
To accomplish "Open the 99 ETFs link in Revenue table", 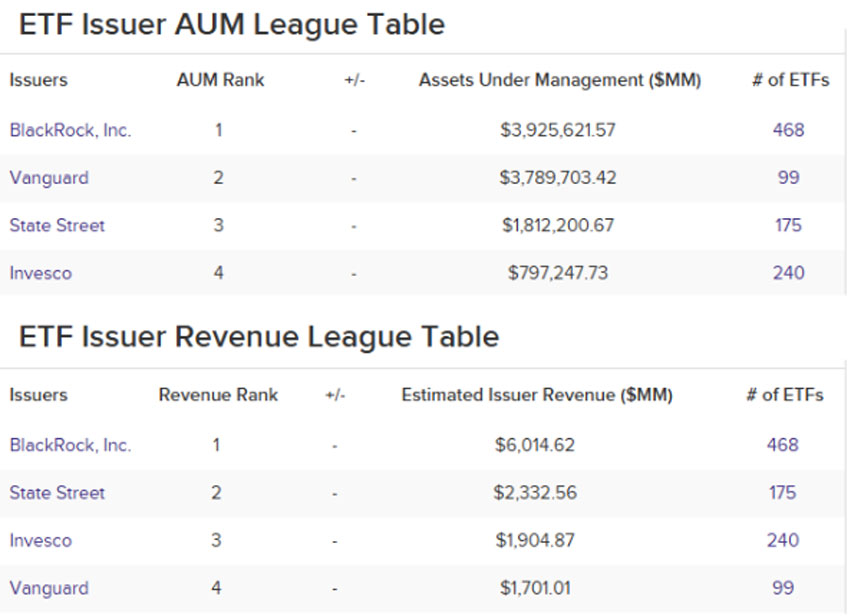I will coord(782,588).
